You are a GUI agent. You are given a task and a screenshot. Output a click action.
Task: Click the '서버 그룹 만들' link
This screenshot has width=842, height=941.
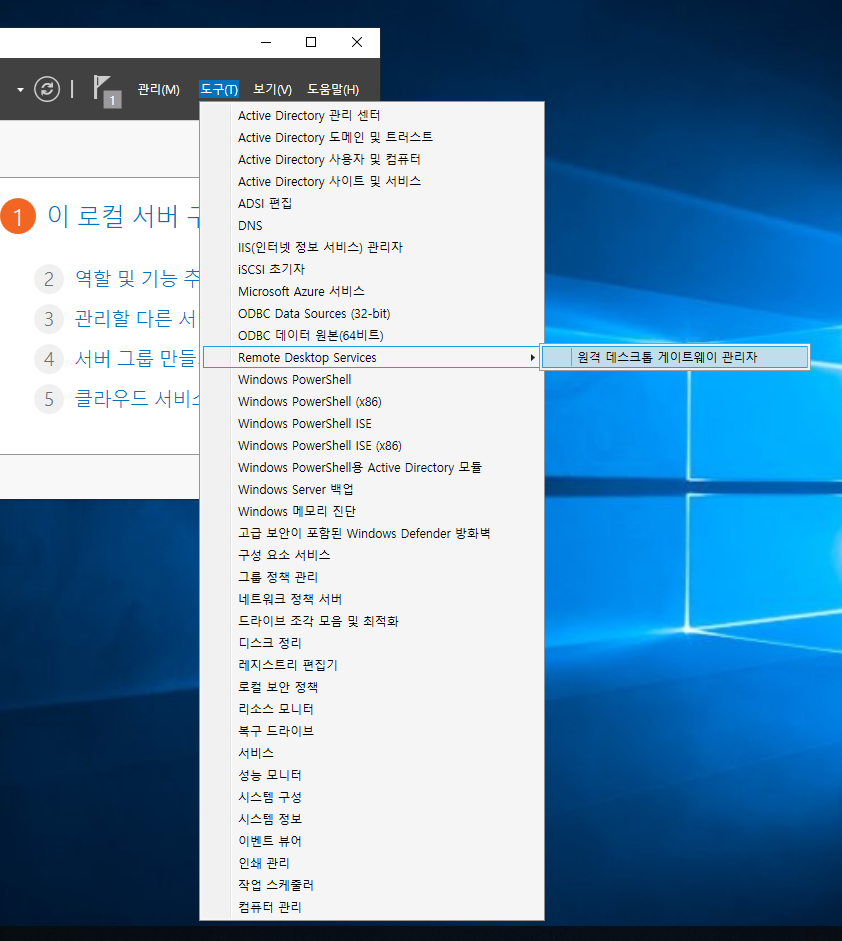tap(137, 359)
